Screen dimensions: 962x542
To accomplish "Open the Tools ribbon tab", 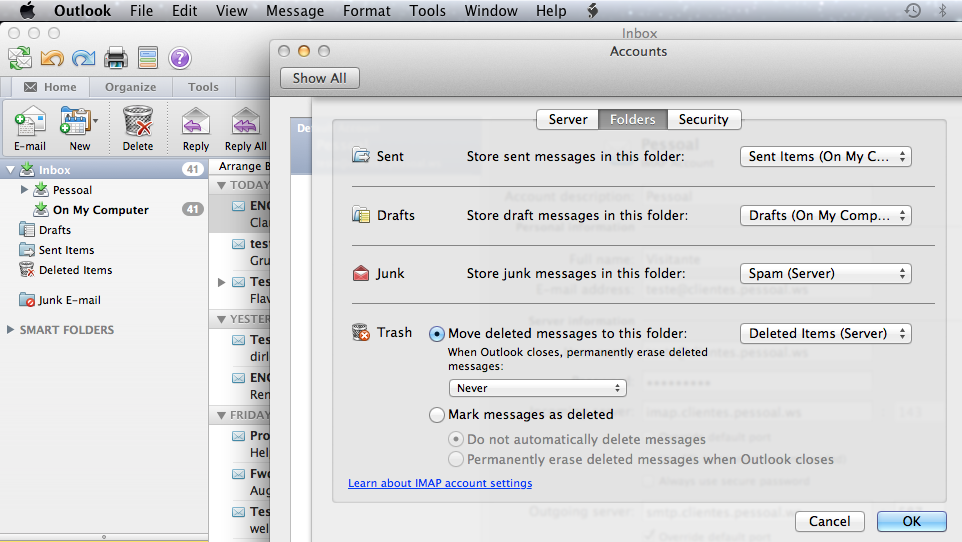I will (x=203, y=87).
